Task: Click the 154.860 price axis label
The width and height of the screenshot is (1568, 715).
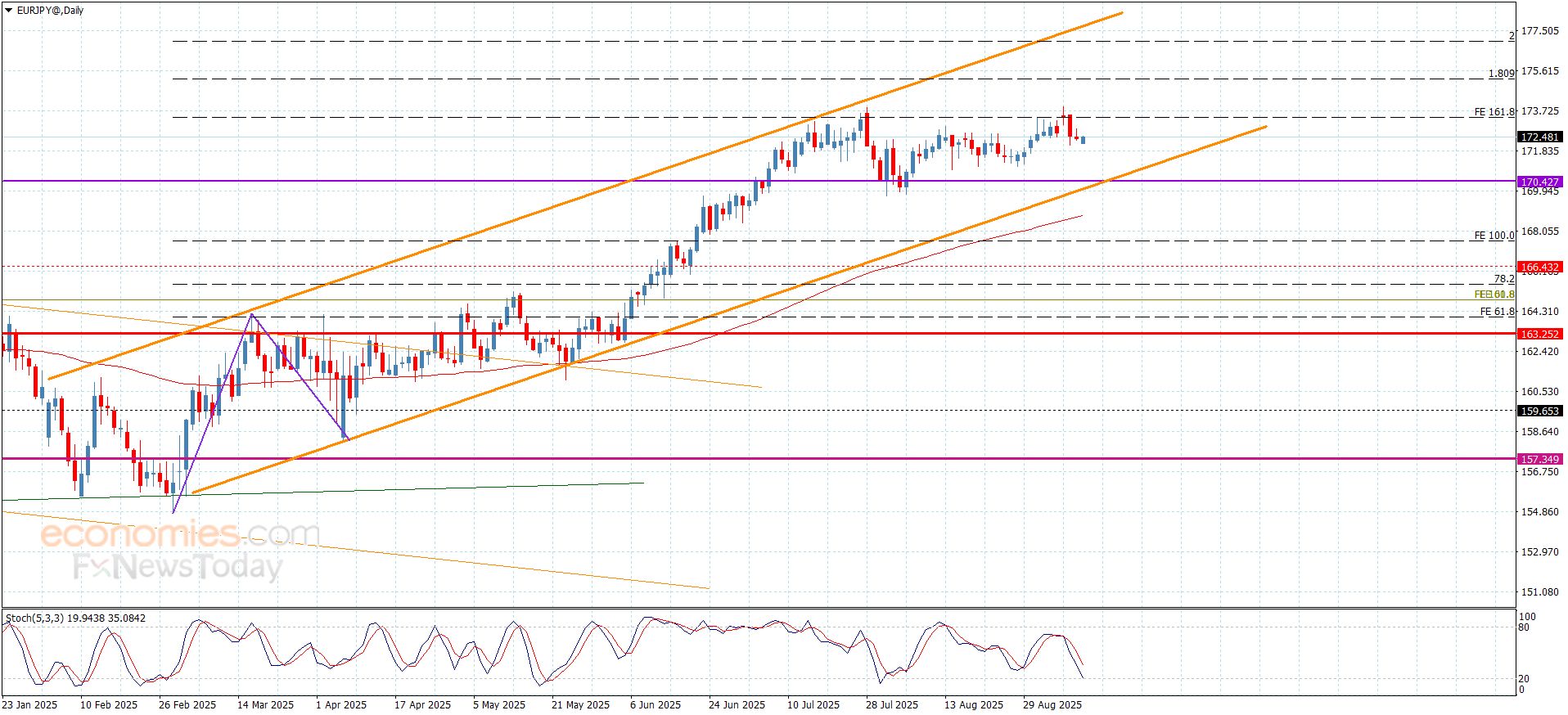Action: 1539,512
